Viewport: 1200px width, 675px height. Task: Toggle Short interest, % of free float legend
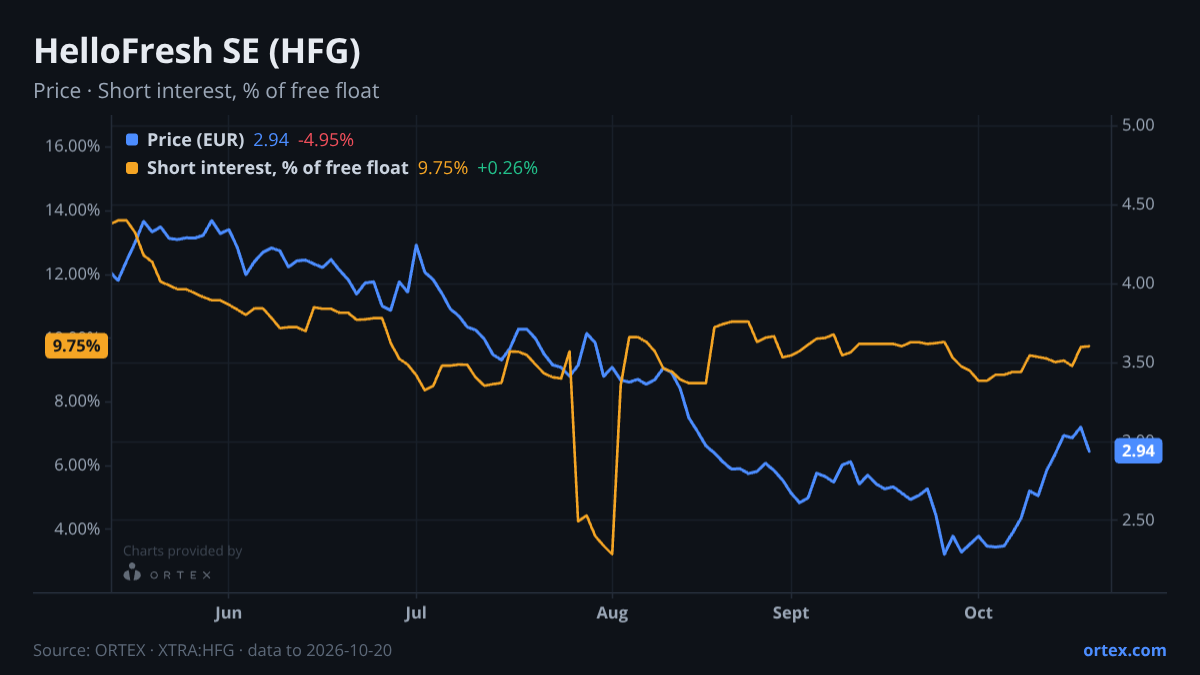[x=277, y=168]
